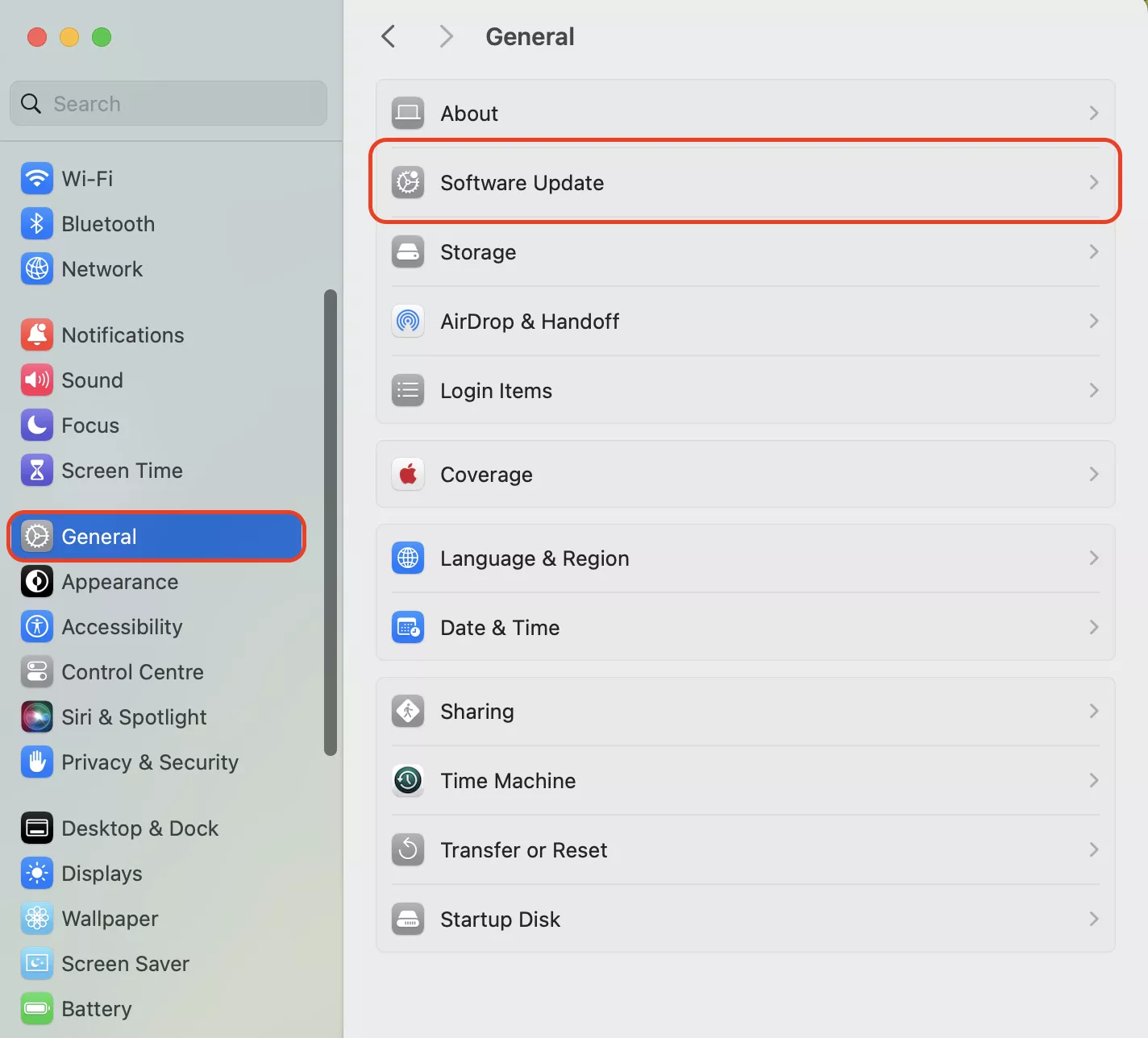Click the Wi-Fi icon in sidebar

[x=37, y=178]
